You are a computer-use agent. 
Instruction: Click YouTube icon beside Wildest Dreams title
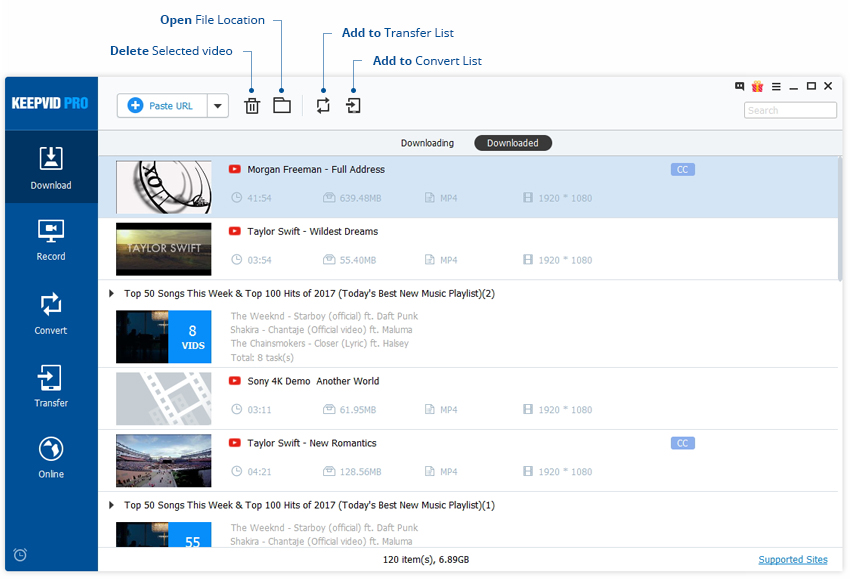(x=235, y=231)
